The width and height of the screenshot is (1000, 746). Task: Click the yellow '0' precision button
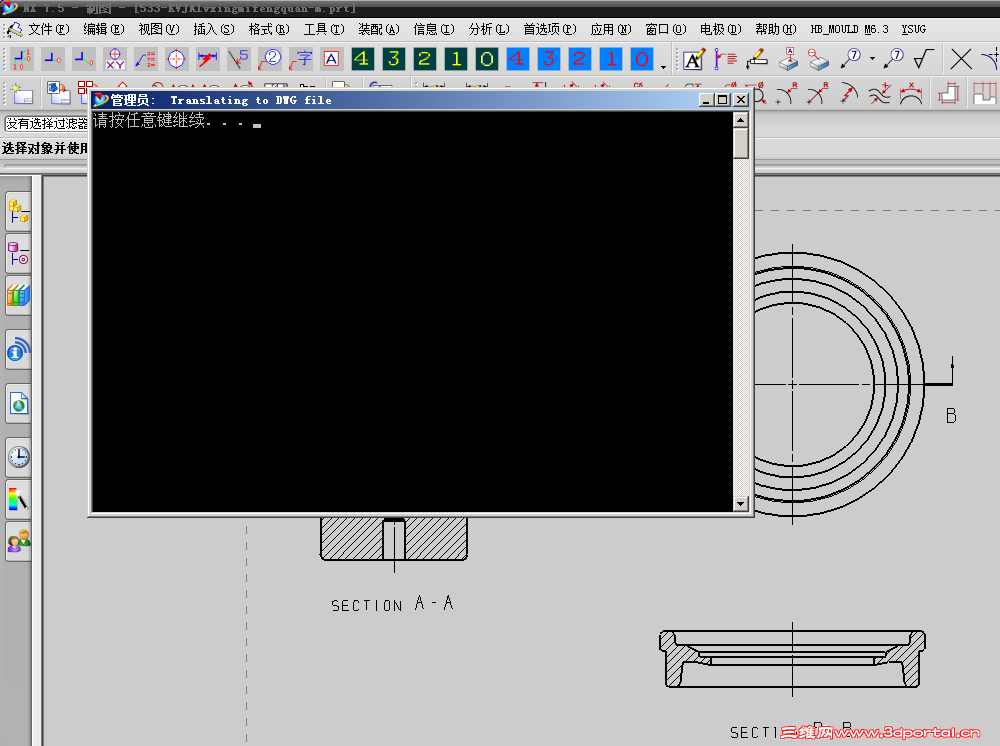click(x=487, y=59)
